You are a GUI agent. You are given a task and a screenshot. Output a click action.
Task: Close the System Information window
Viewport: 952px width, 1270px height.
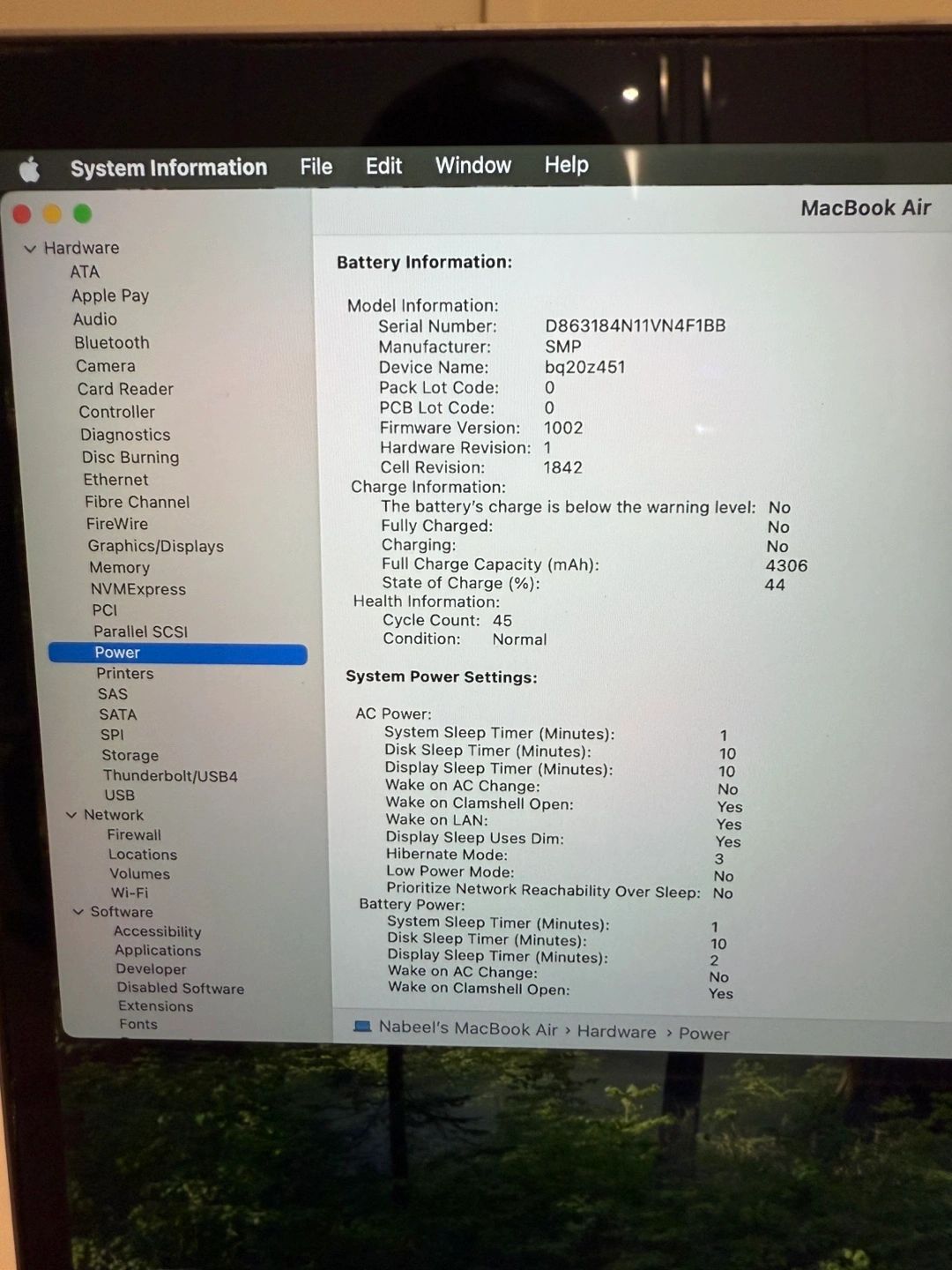tap(22, 214)
